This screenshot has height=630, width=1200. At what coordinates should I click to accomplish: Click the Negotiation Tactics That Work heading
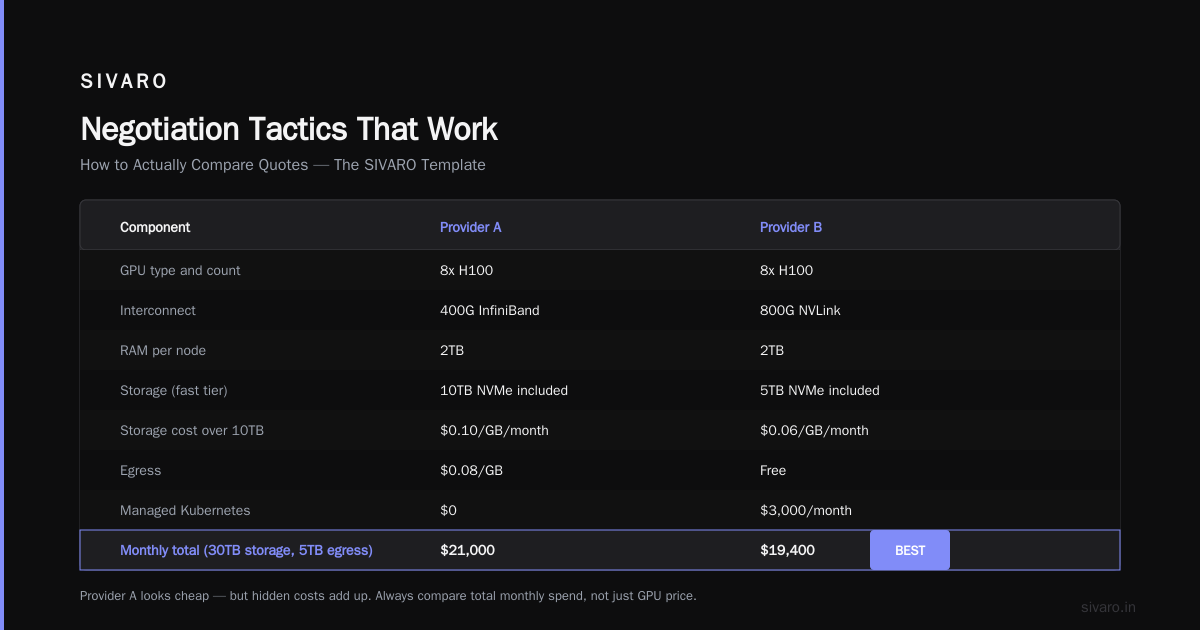click(289, 129)
